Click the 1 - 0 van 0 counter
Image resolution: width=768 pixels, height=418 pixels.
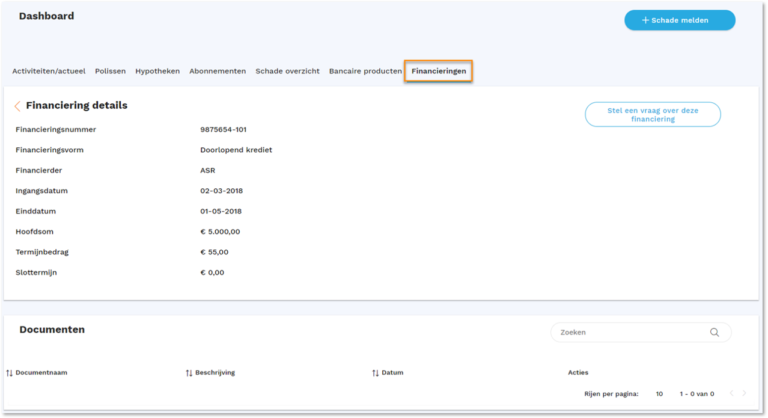coord(696,393)
